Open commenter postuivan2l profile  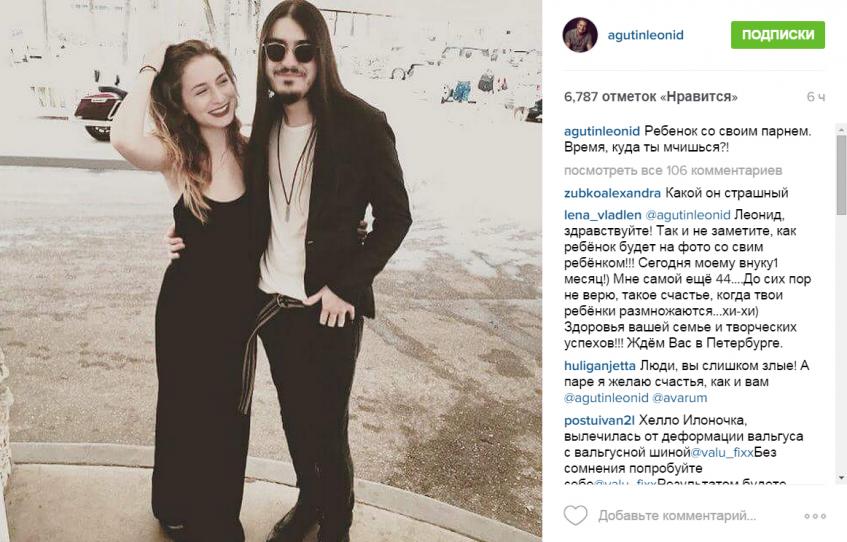coord(599,420)
